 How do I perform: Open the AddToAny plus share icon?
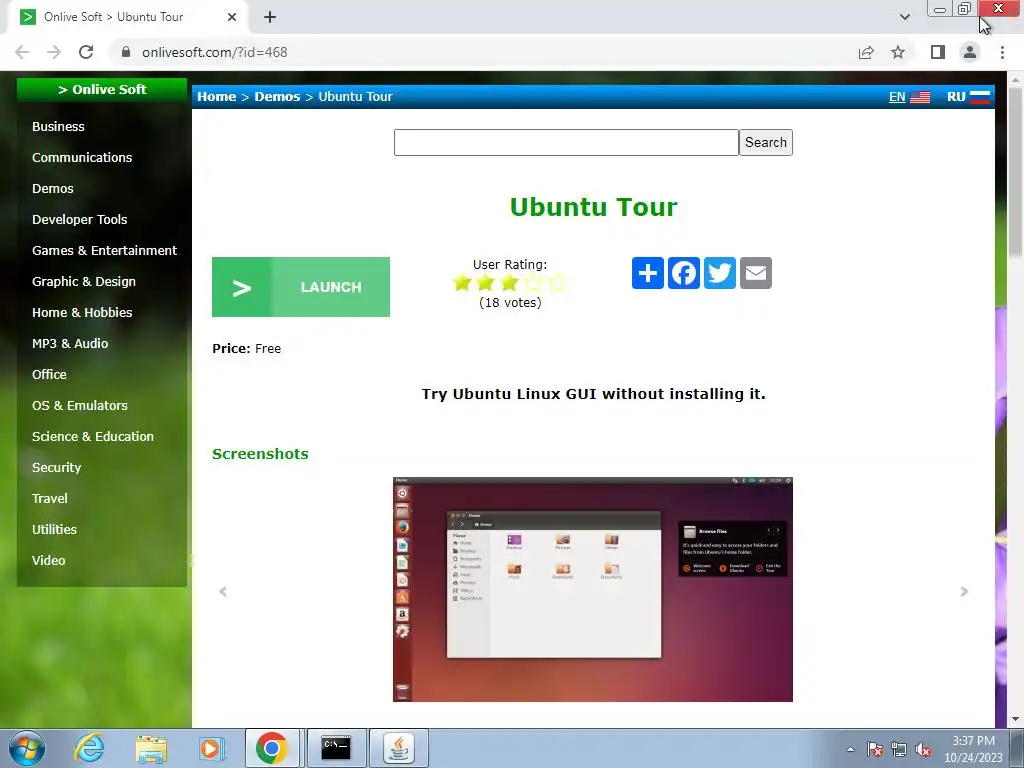click(648, 273)
